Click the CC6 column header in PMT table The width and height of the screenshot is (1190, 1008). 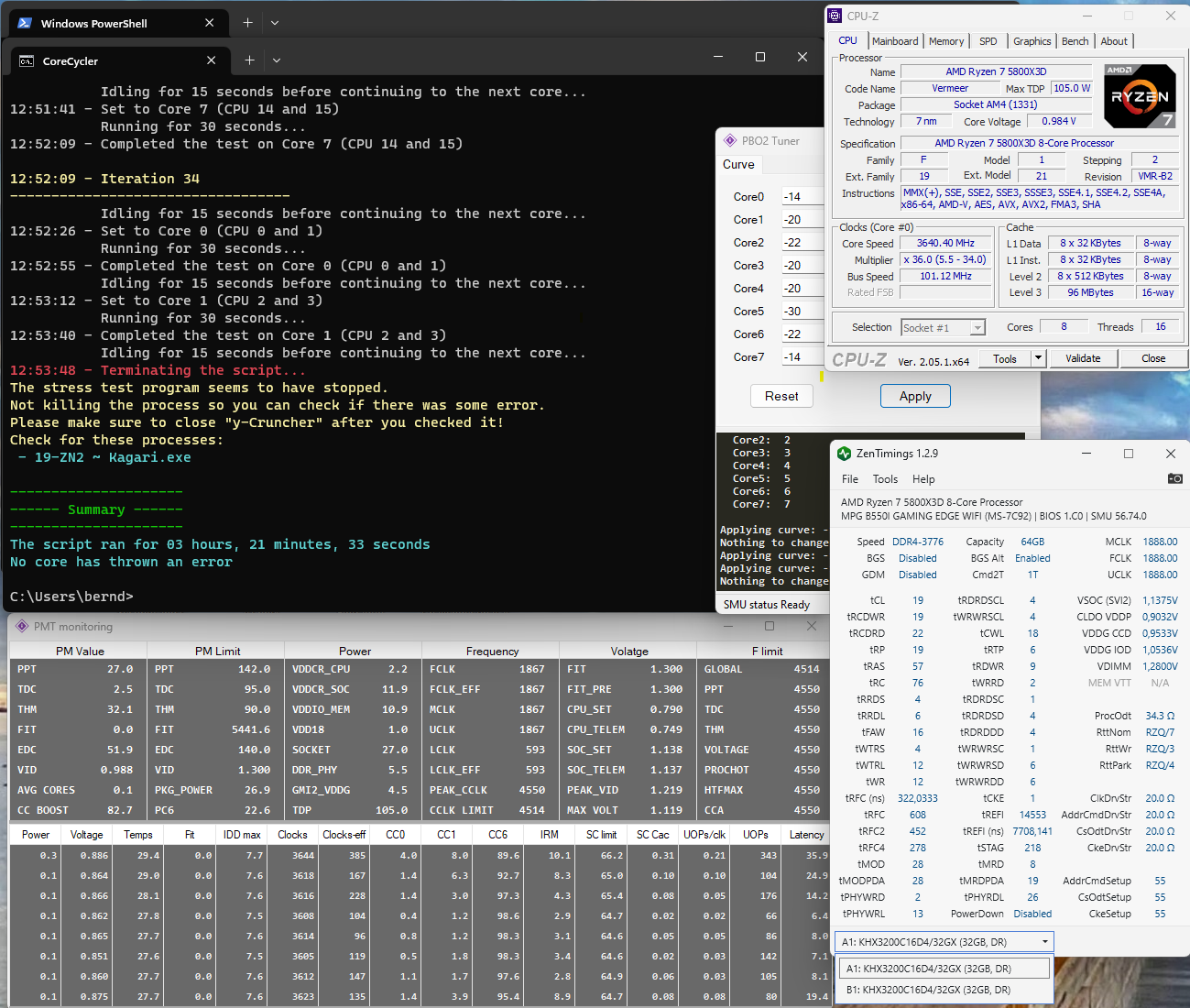click(497, 835)
